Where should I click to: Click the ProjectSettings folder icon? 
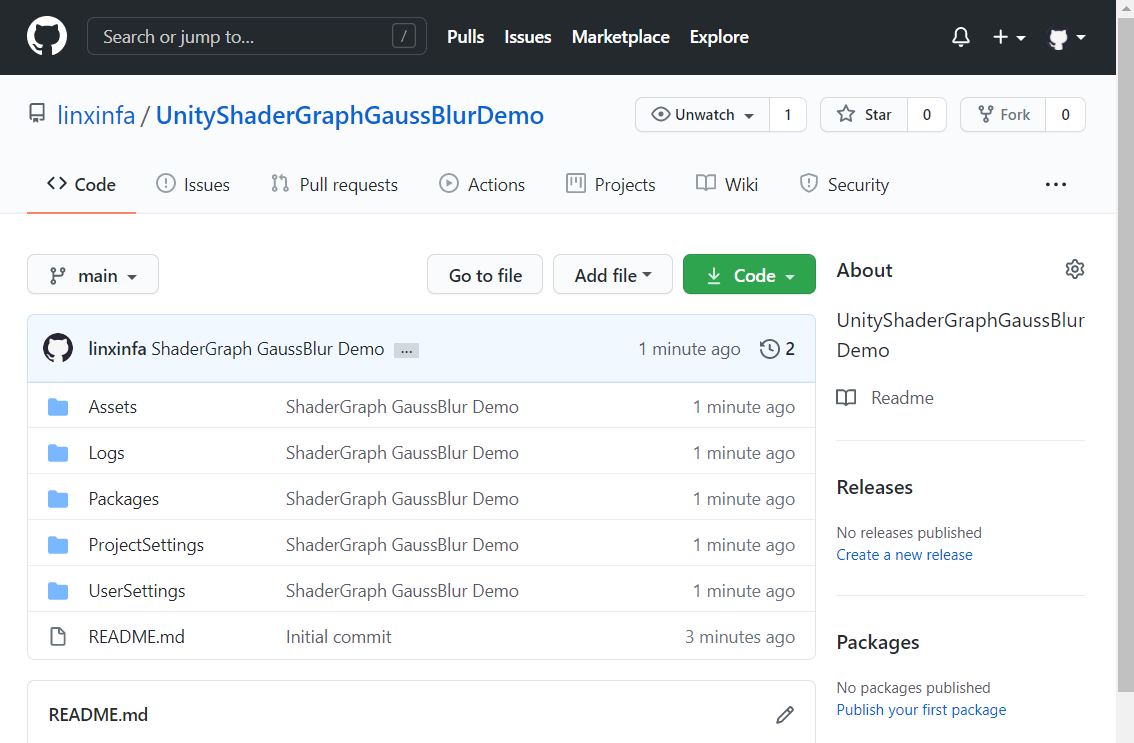click(x=58, y=545)
